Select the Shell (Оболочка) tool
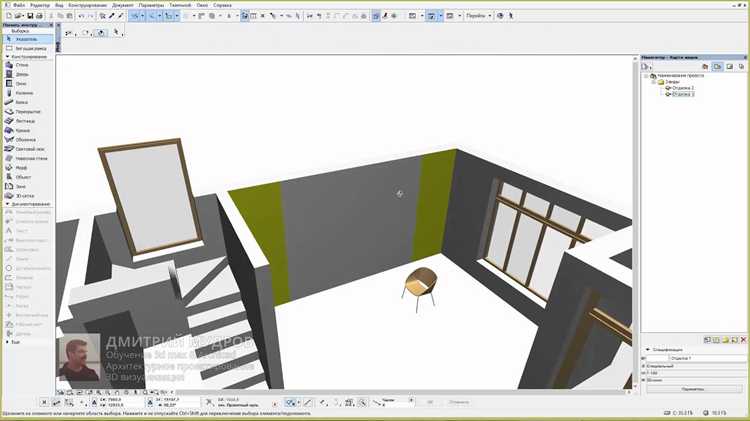Viewport: 750px width, 421px height. click(x=28, y=140)
